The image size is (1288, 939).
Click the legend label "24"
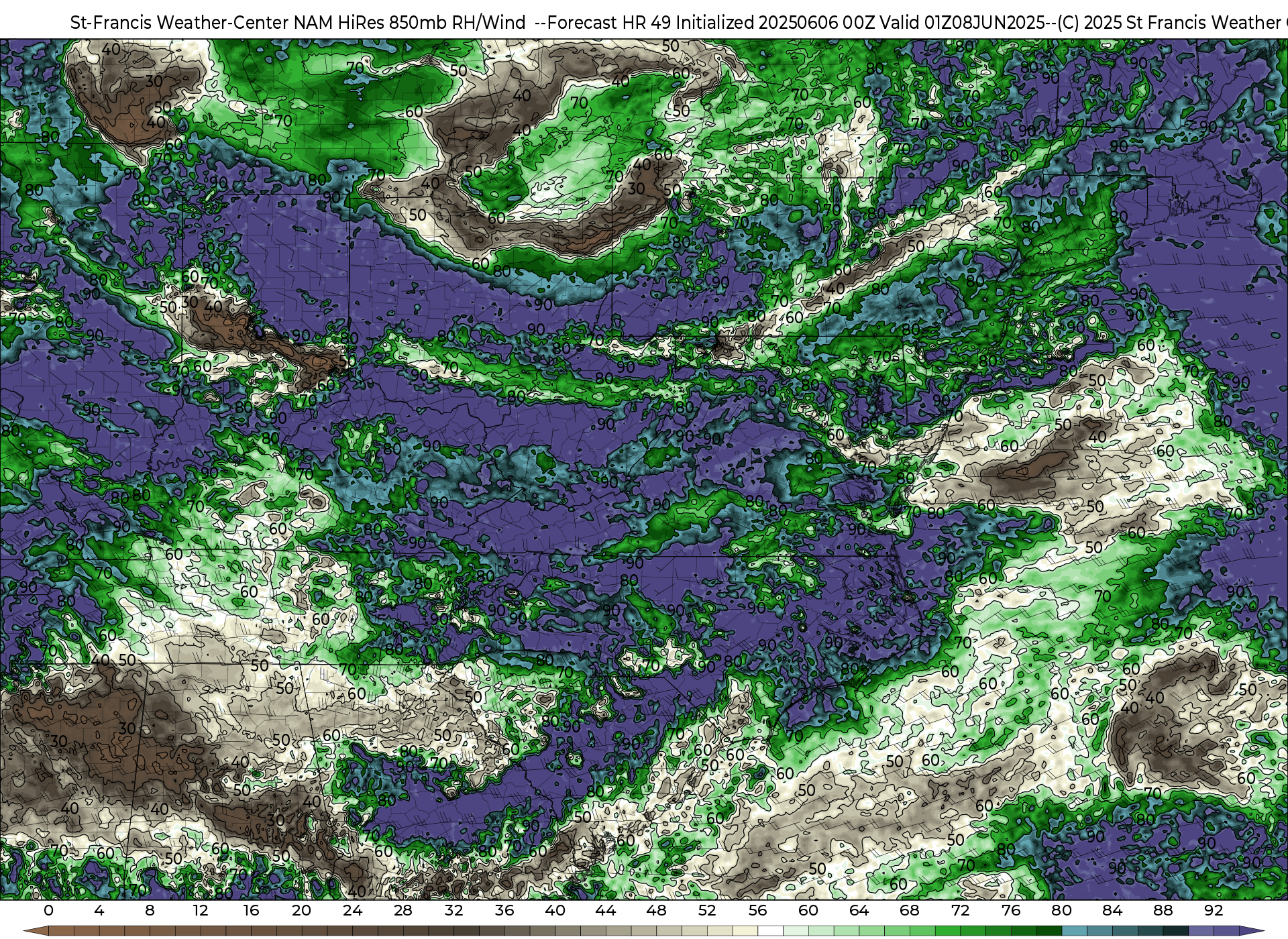click(x=352, y=910)
